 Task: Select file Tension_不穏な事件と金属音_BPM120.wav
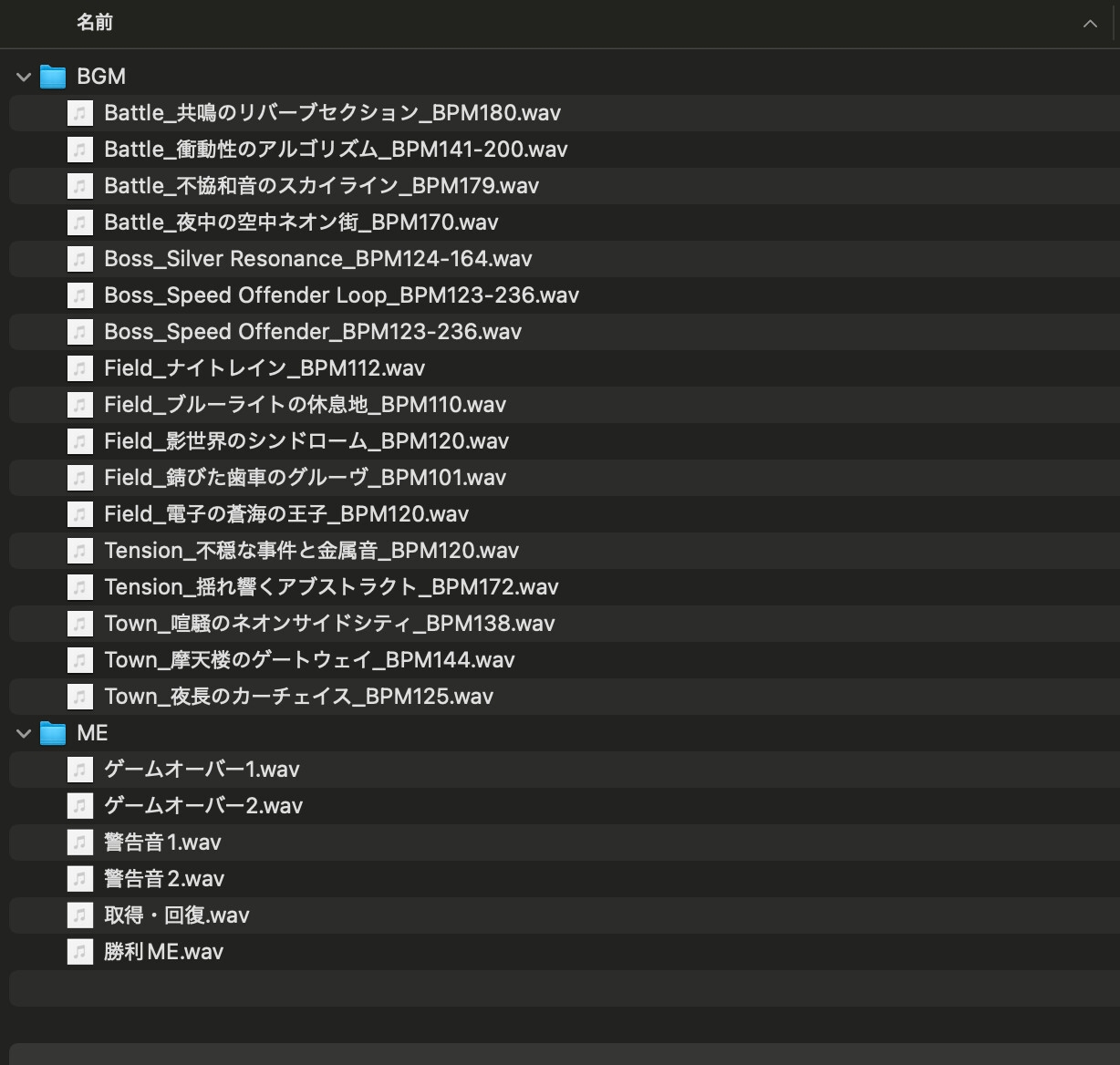click(311, 551)
